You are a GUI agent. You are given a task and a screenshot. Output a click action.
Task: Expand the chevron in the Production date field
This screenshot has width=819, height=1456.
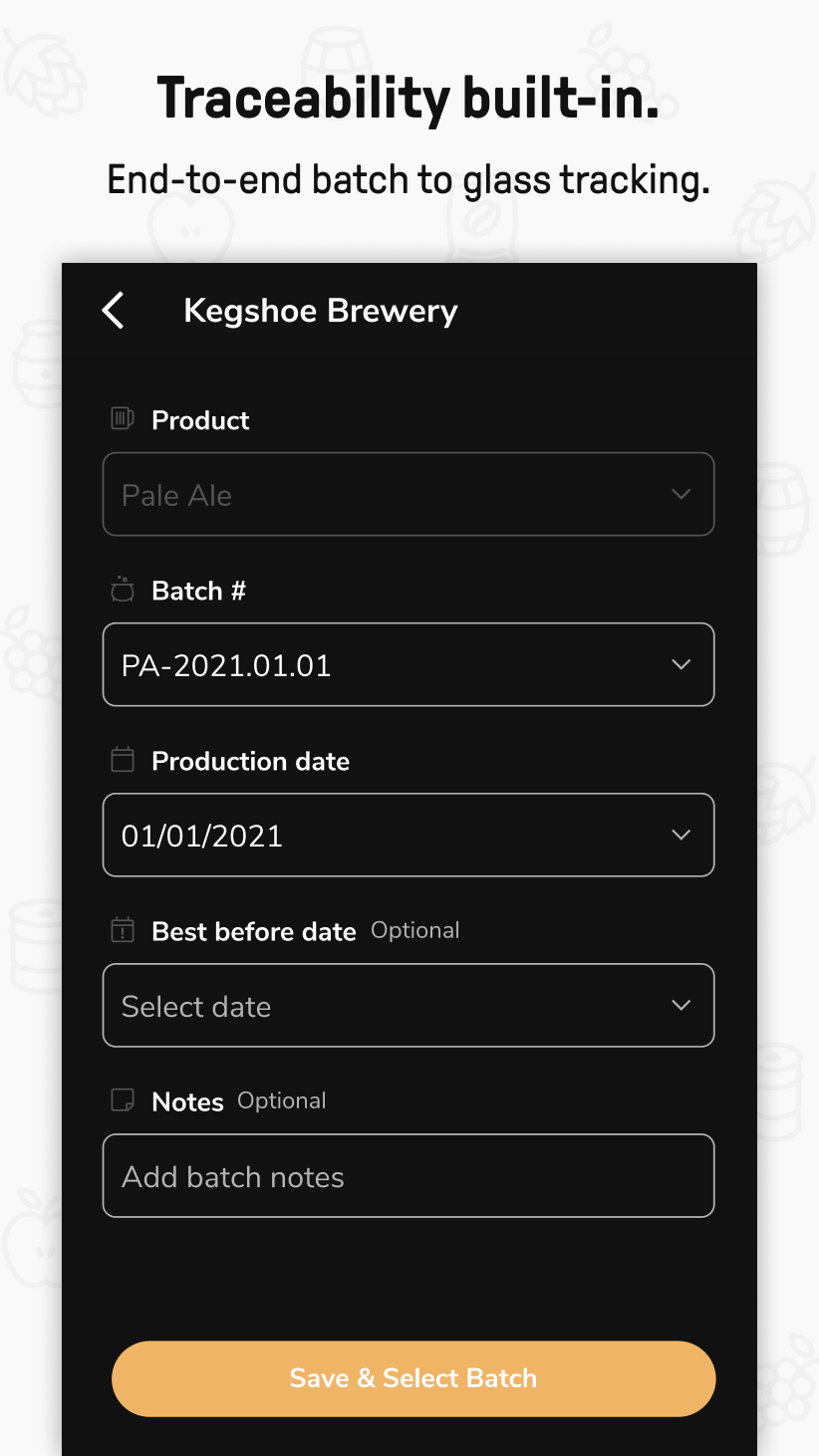pyautogui.click(x=682, y=836)
